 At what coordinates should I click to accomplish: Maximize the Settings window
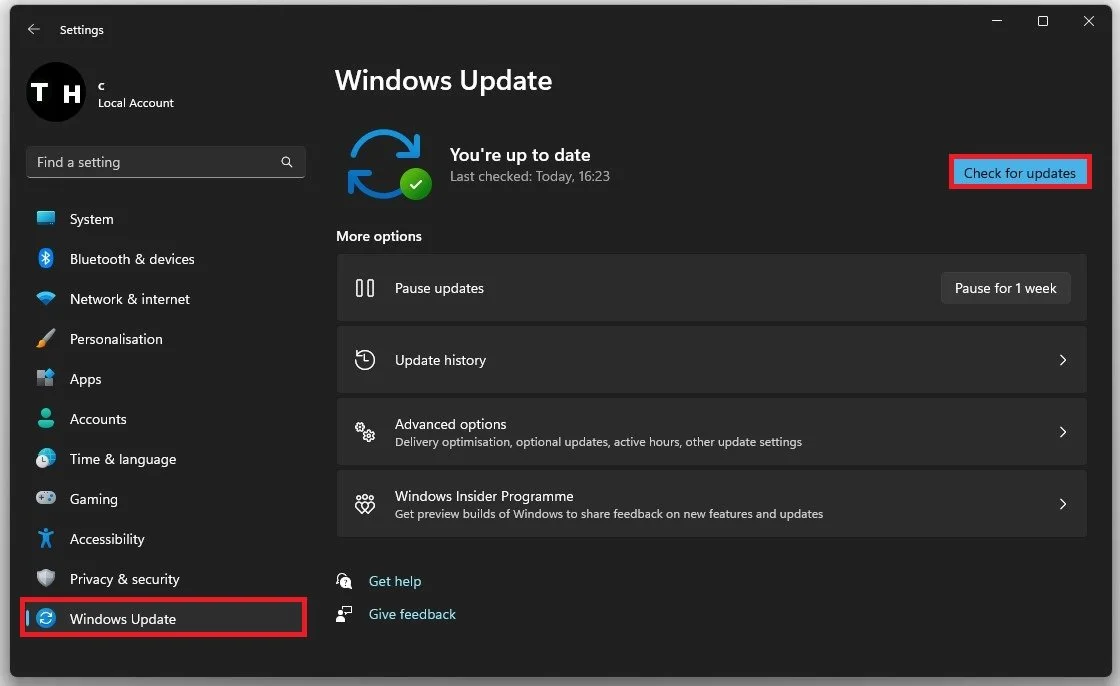(x=1043, y=21)
